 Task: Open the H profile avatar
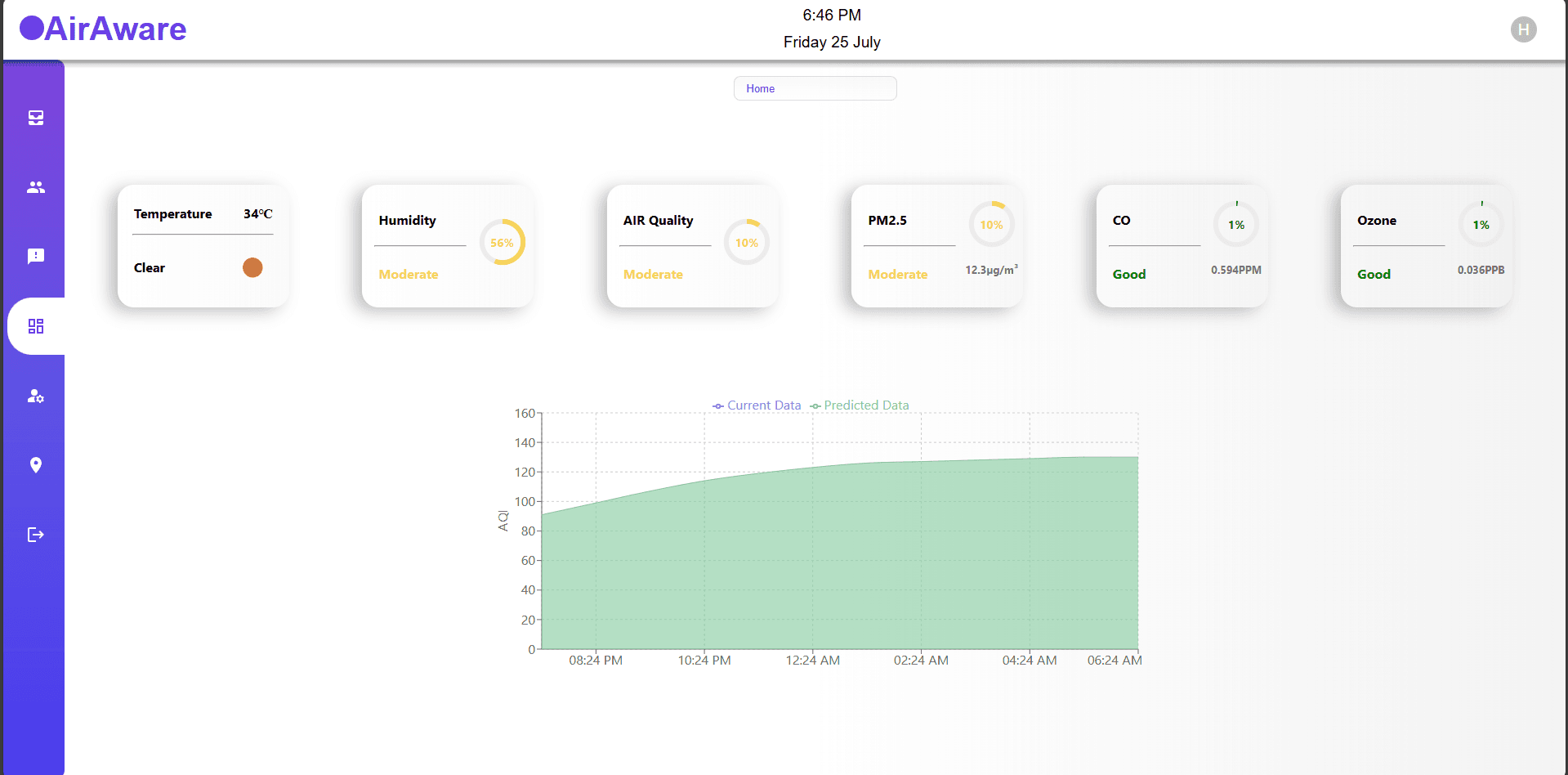(x=1523, y=29)
